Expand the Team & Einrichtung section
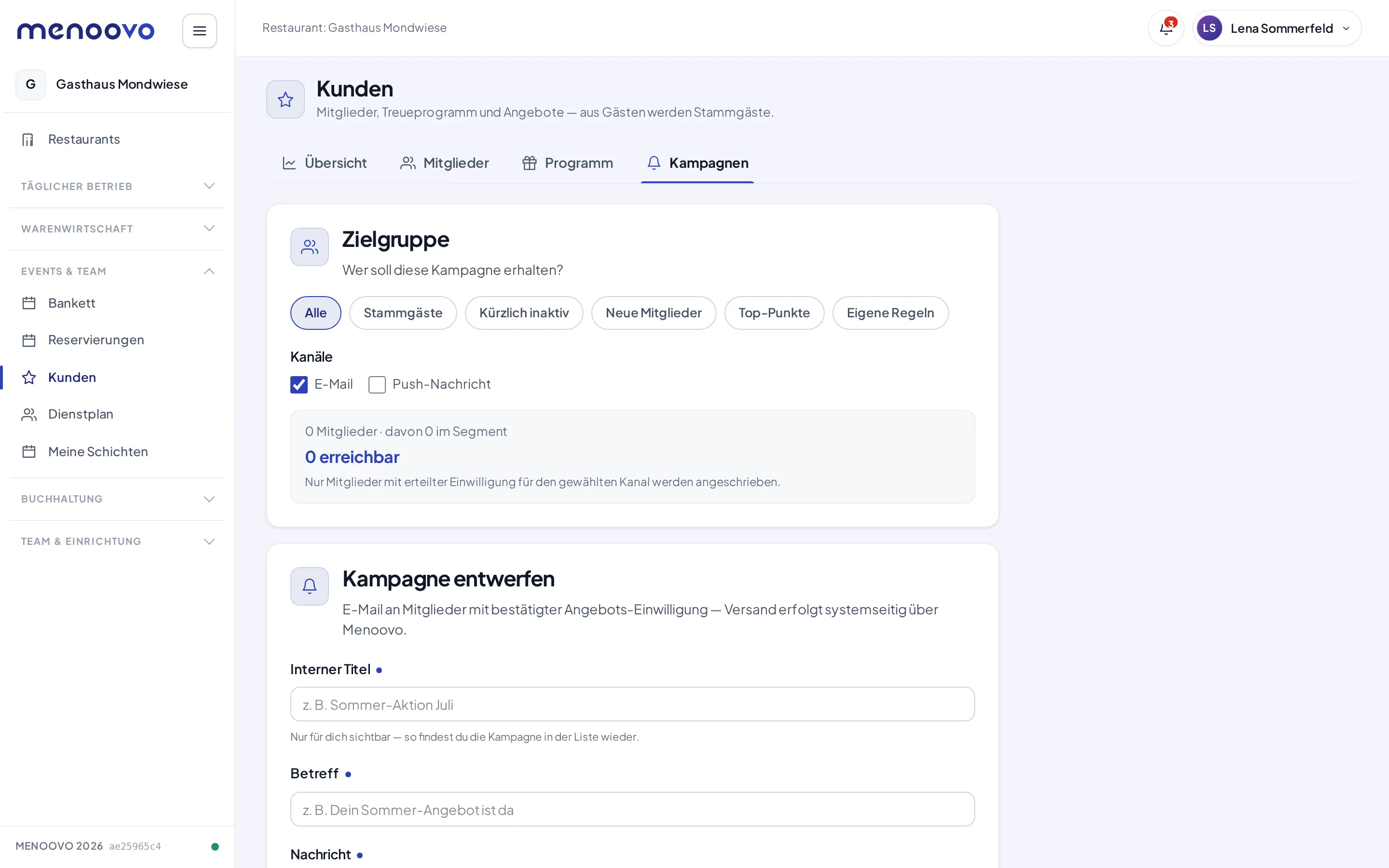Viewport: 1389px width, 868px height. (x=117, y=542)
